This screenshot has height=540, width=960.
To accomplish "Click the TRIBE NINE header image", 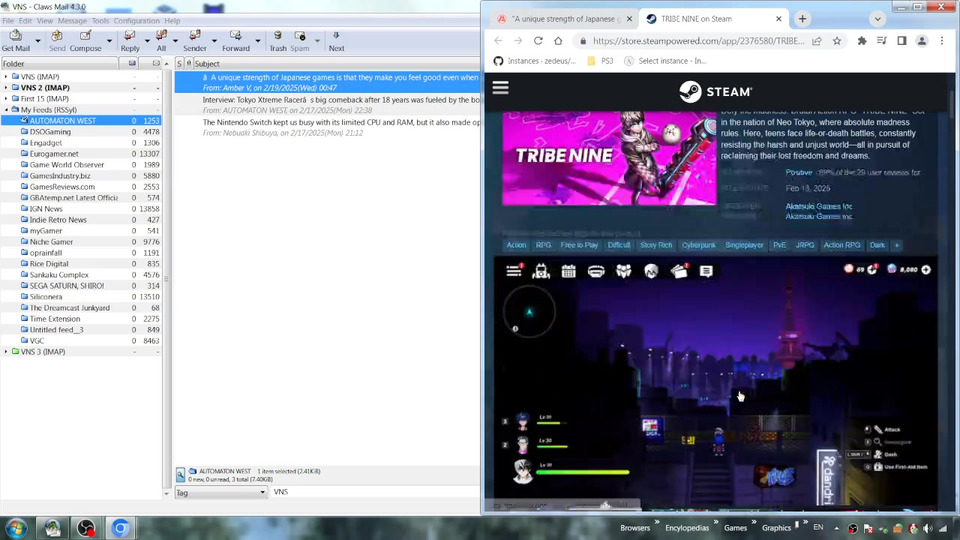I will [609, 158].
